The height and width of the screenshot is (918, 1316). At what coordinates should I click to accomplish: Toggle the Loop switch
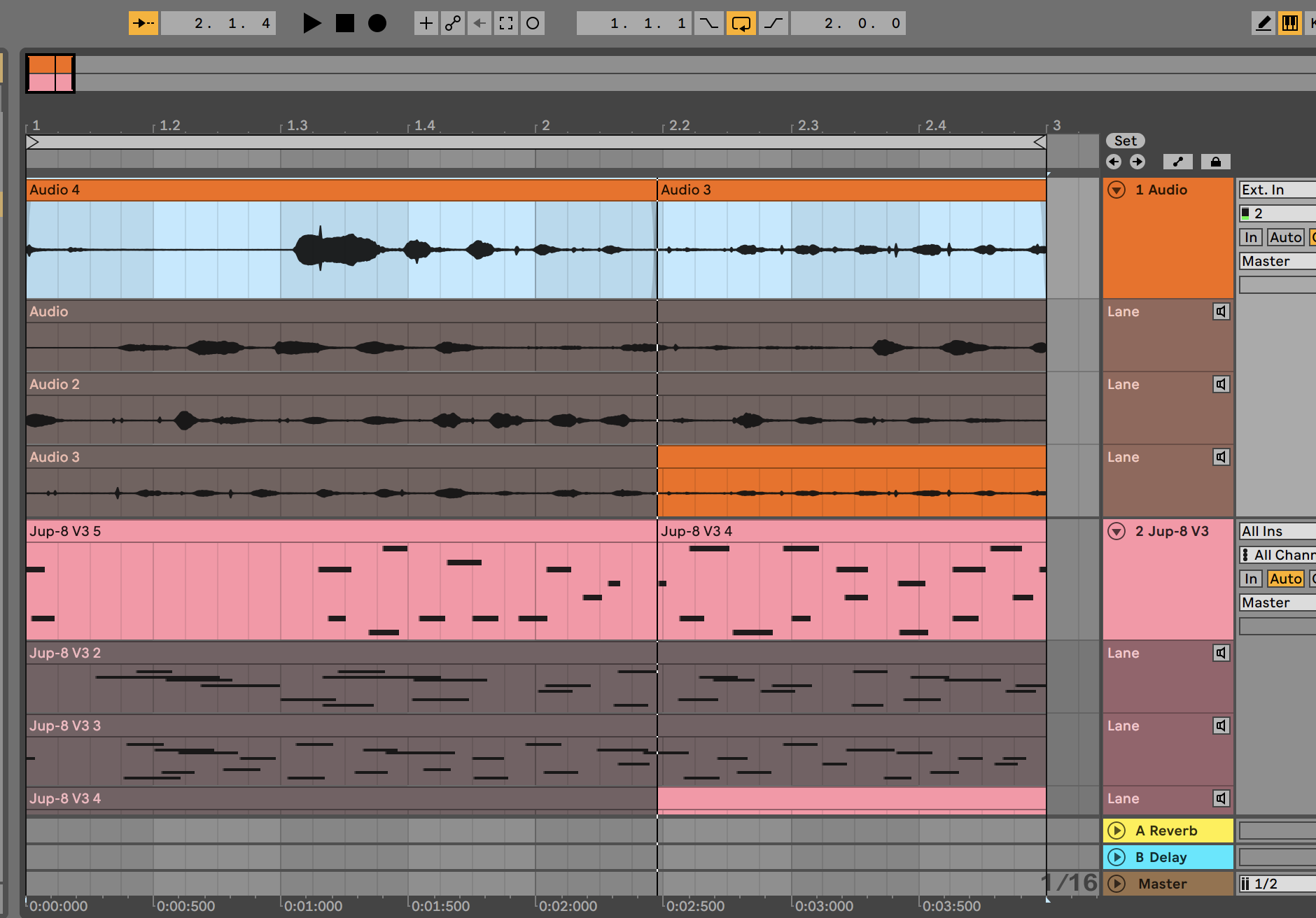point(741,23)
